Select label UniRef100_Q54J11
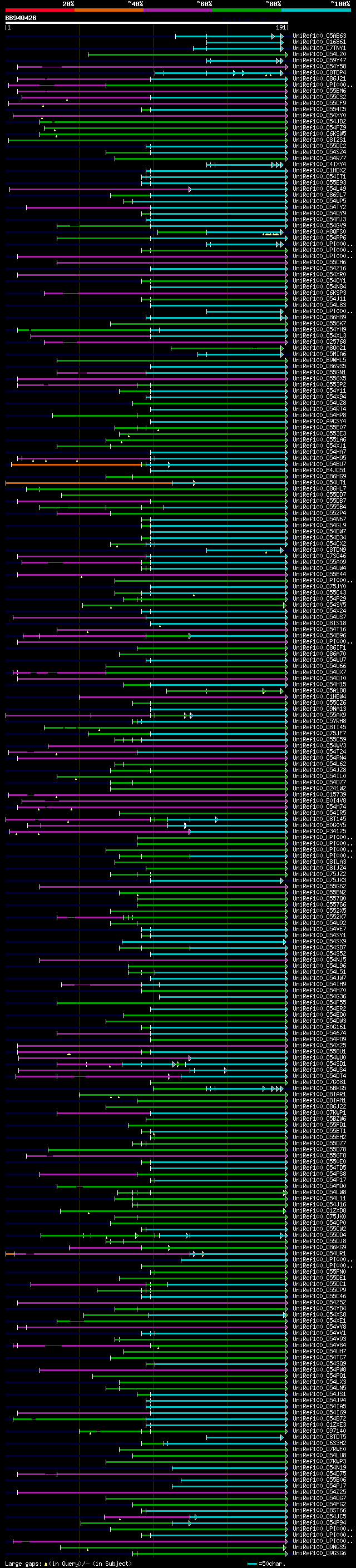The height and width of the screenshot is (1568, 356). 319,299
